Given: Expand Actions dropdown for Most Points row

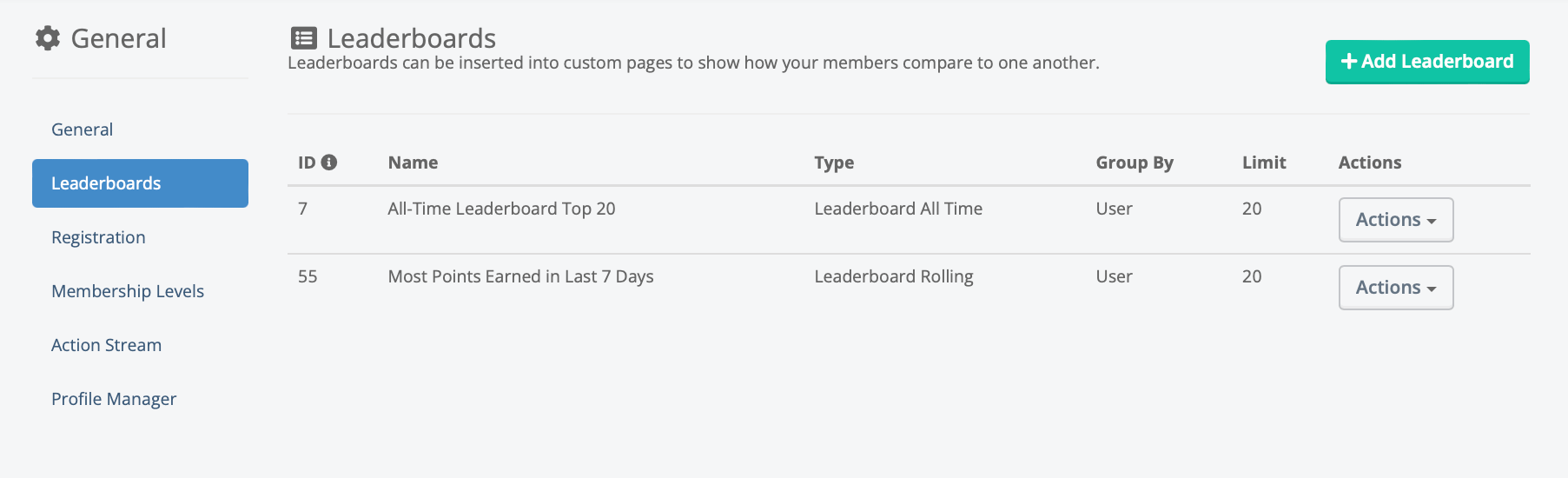Looking at the screenshot, I should (x=1395, y=288).
